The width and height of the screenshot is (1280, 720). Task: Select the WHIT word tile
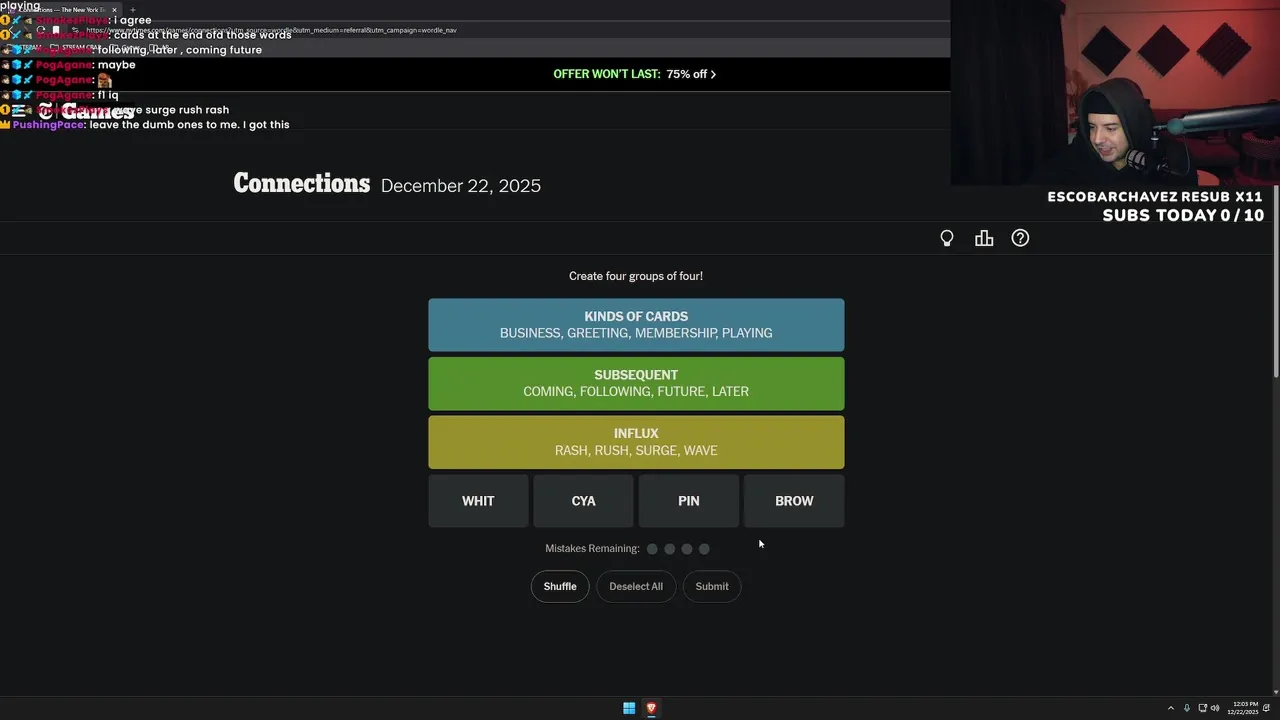[478, 501]
